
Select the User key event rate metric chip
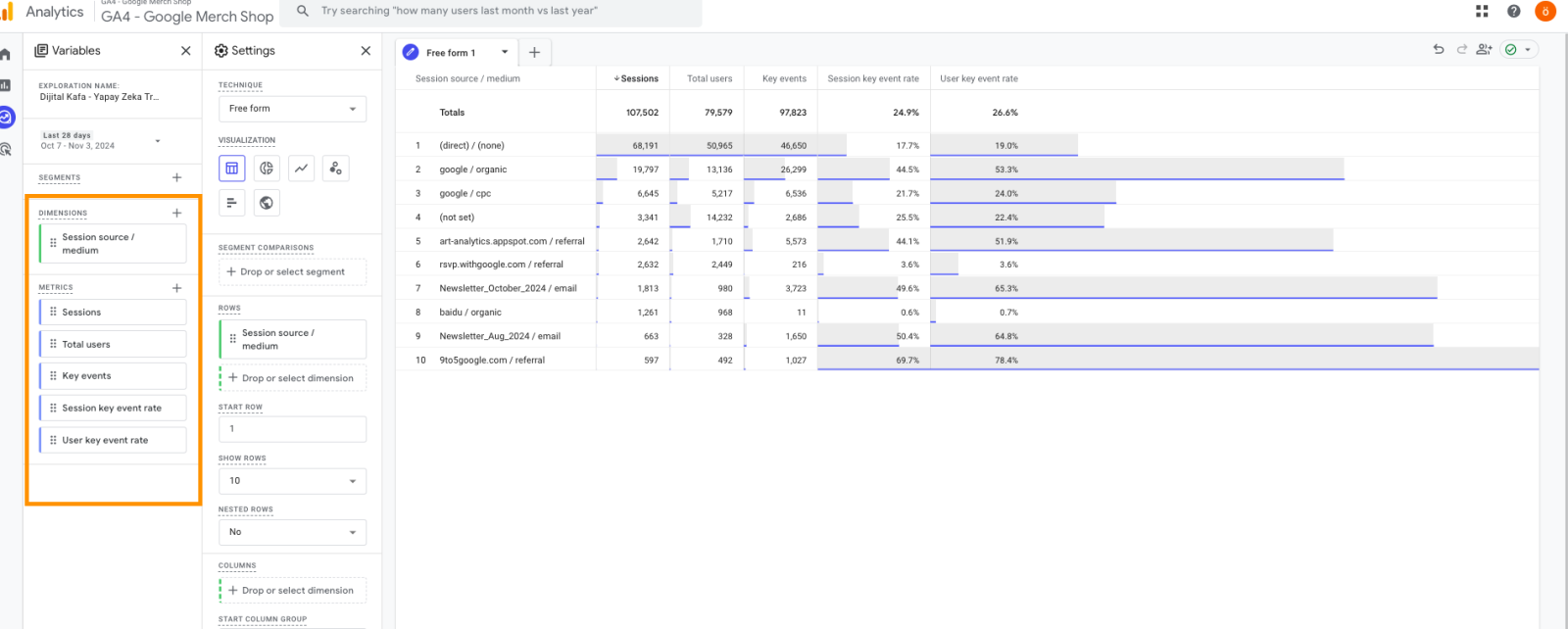[113, 441]
